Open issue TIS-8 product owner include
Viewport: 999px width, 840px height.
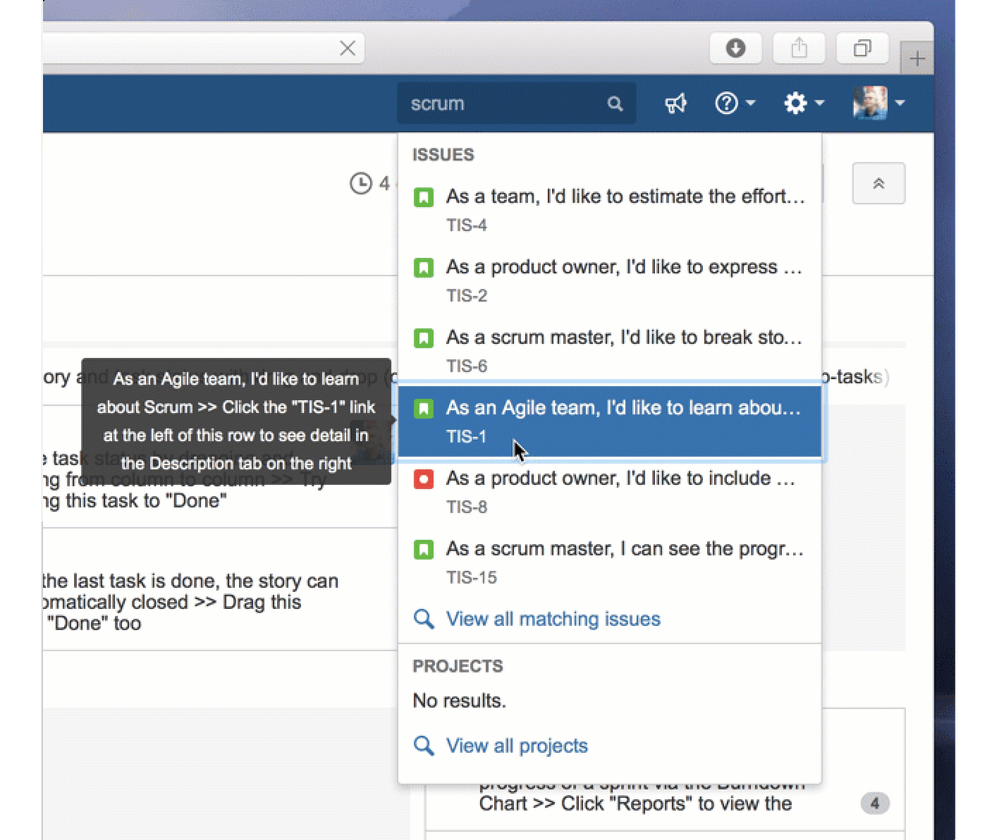[610, 491]
